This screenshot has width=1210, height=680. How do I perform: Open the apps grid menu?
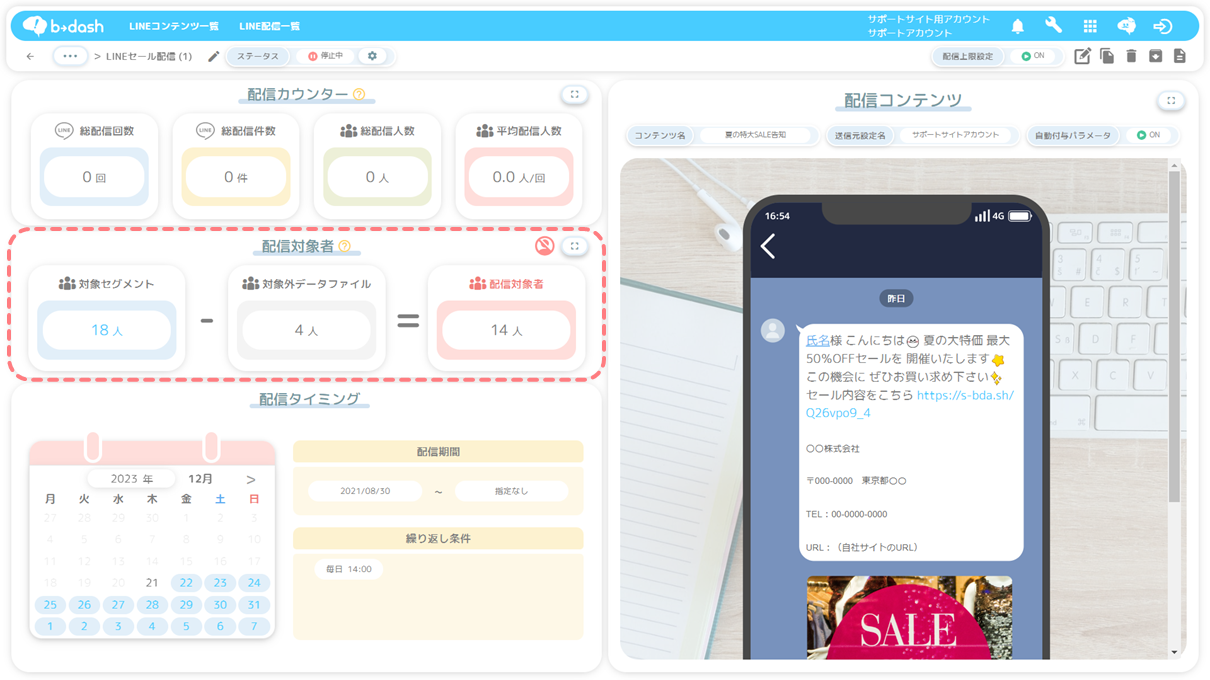point(1090,26)
